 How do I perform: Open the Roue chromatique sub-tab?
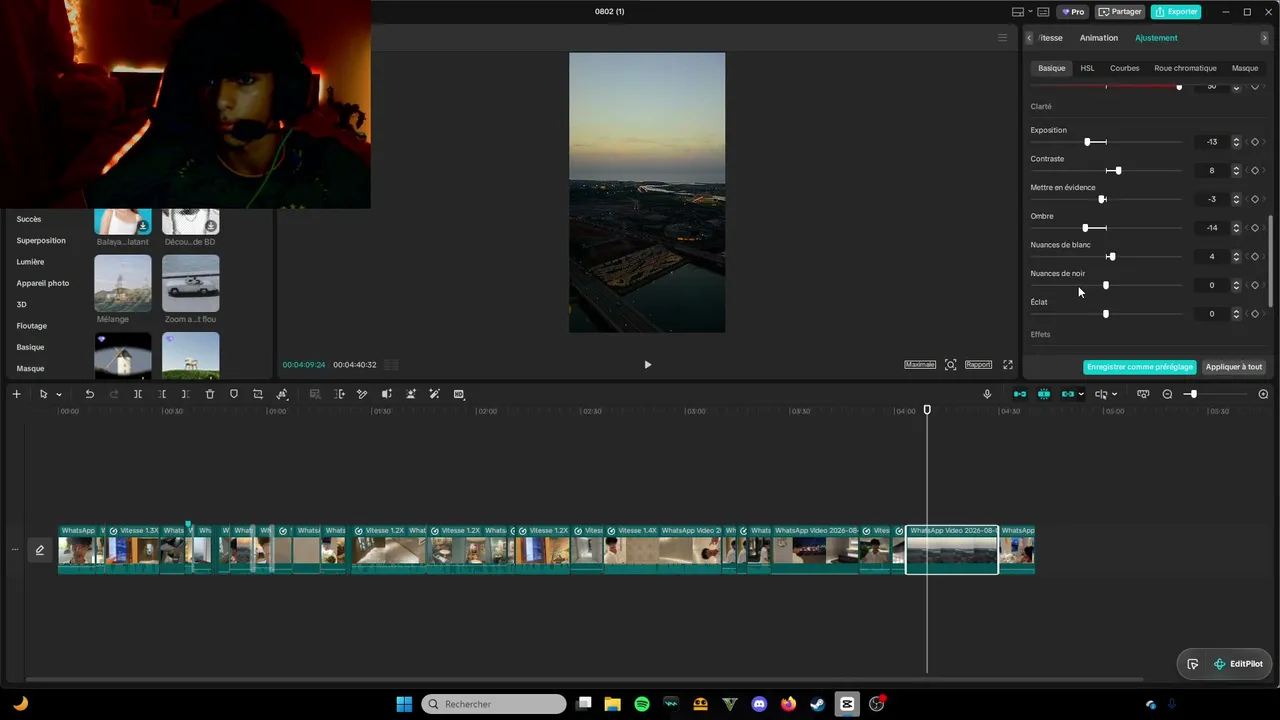pyautogui.click(x=1185, y=68)
